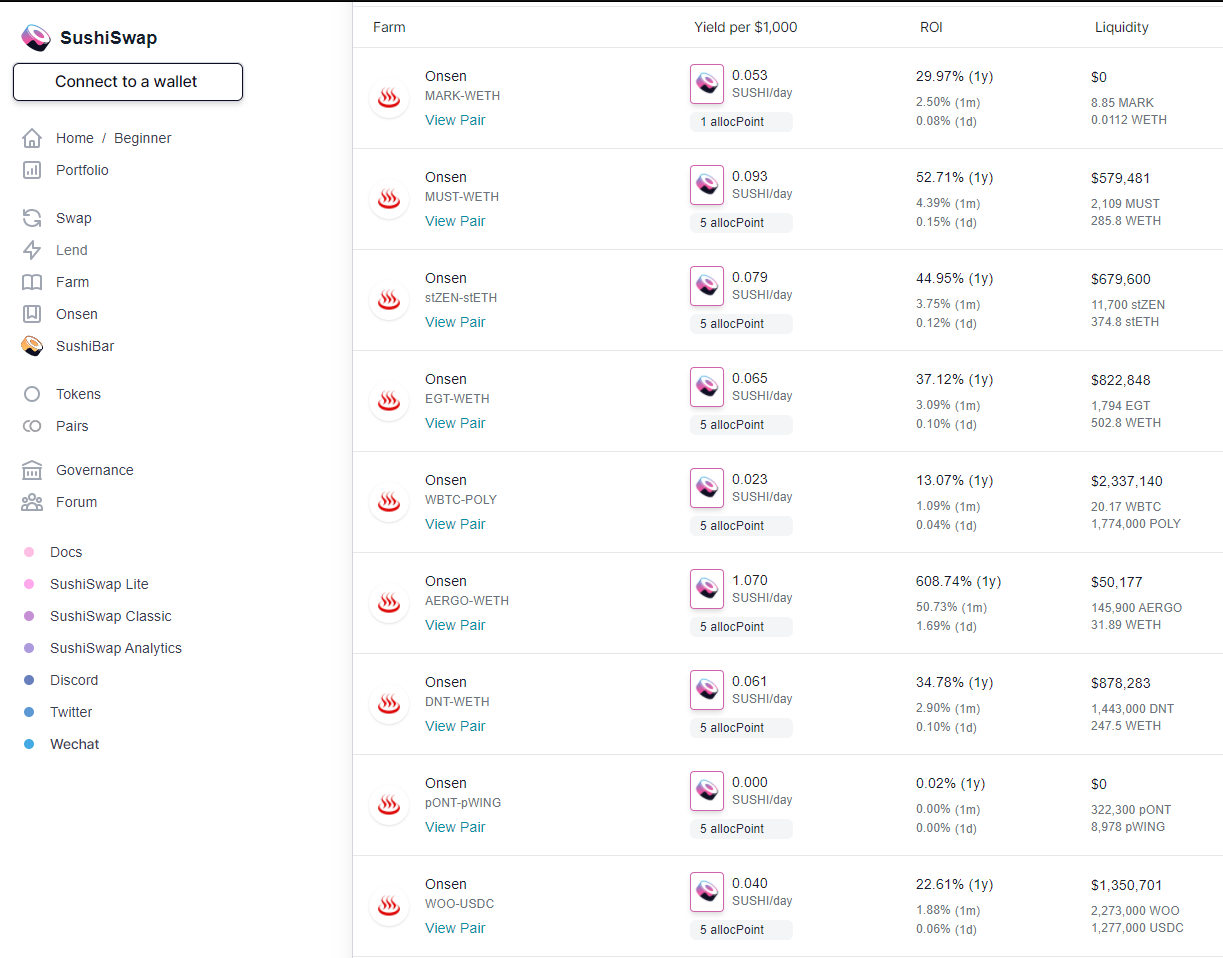Click the onsen icon for WOO-USDC farm

pos(389,906)
